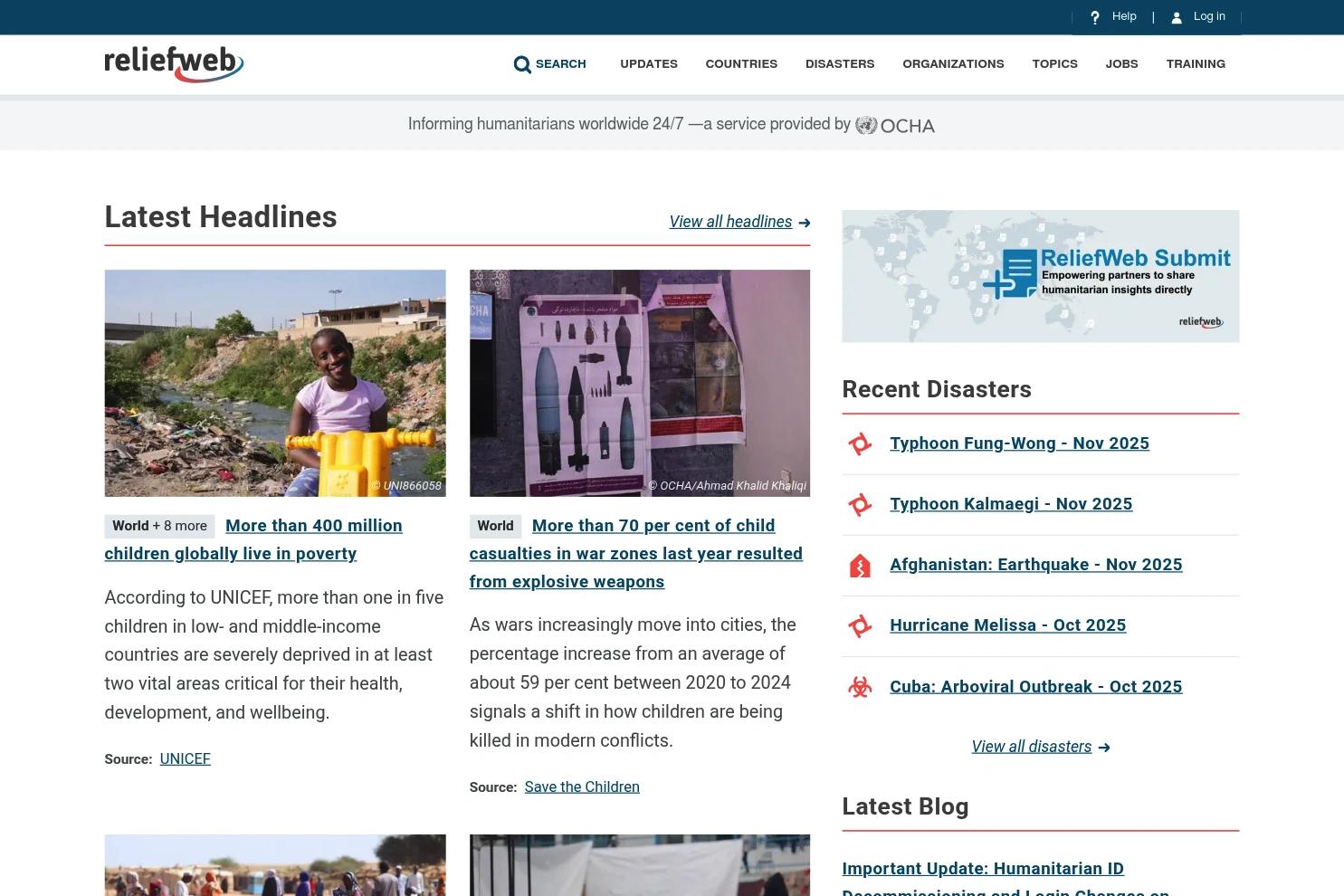Open the Humanitarian ID blog post link
Screen dimensions: 1344x896
point(1006,880)
